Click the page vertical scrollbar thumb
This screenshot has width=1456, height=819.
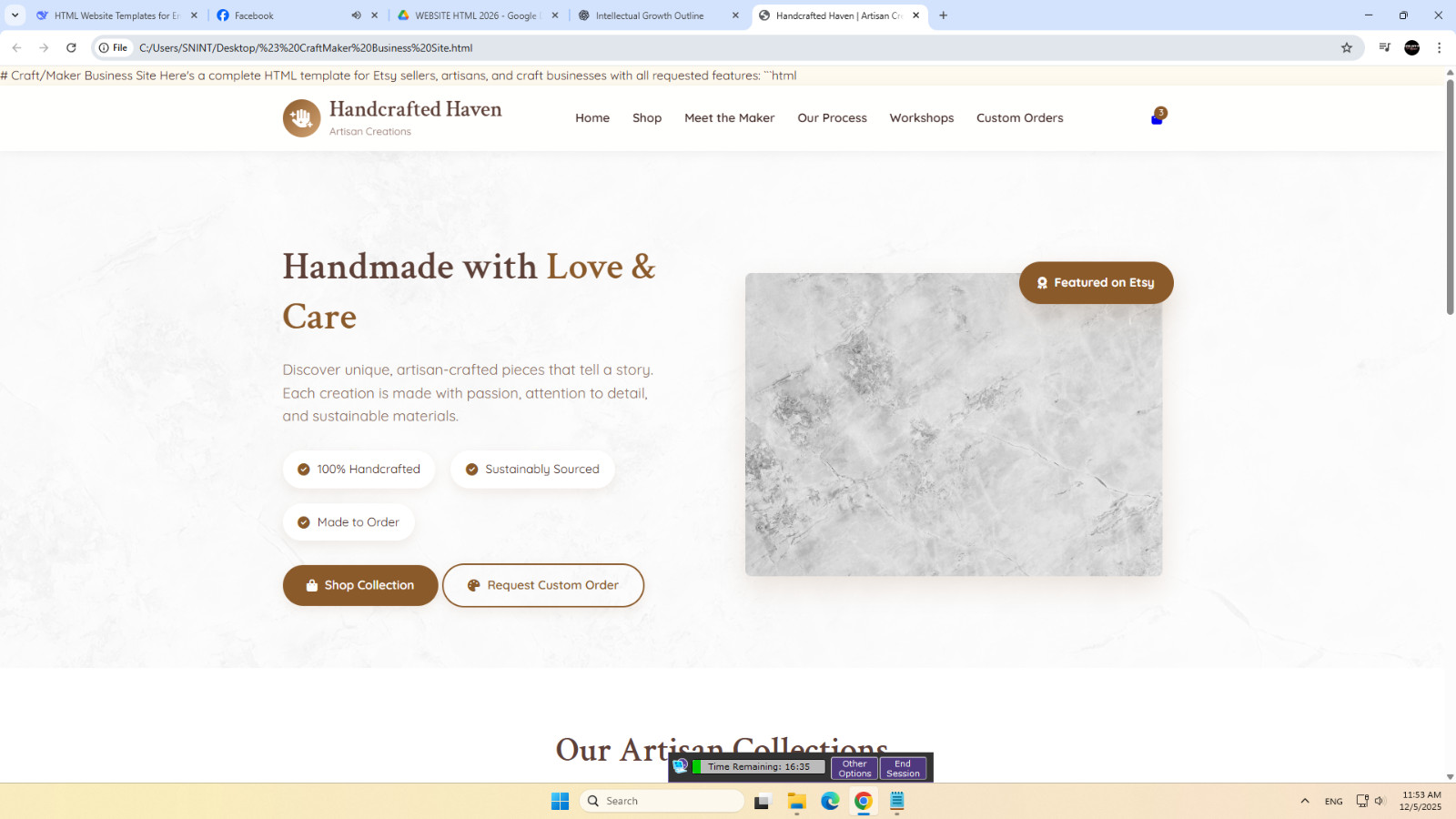(1450, 197)
